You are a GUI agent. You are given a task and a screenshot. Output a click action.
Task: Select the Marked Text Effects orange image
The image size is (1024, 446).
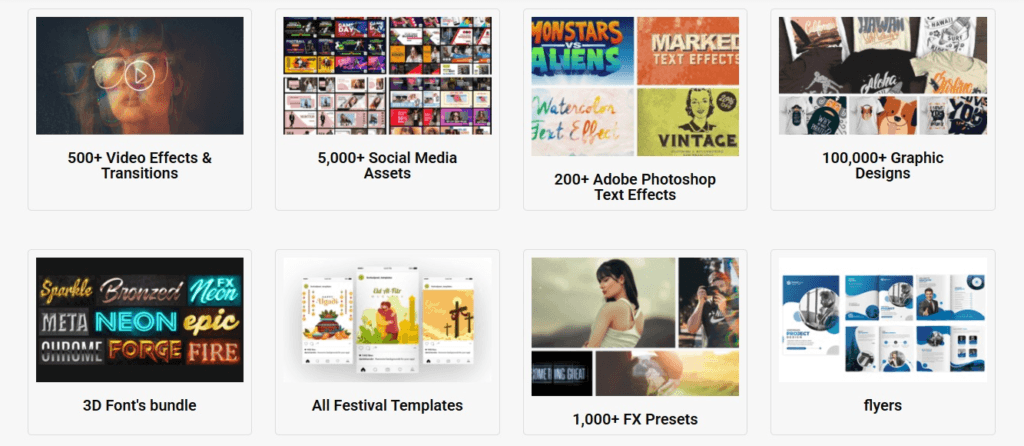coord(689,50)
